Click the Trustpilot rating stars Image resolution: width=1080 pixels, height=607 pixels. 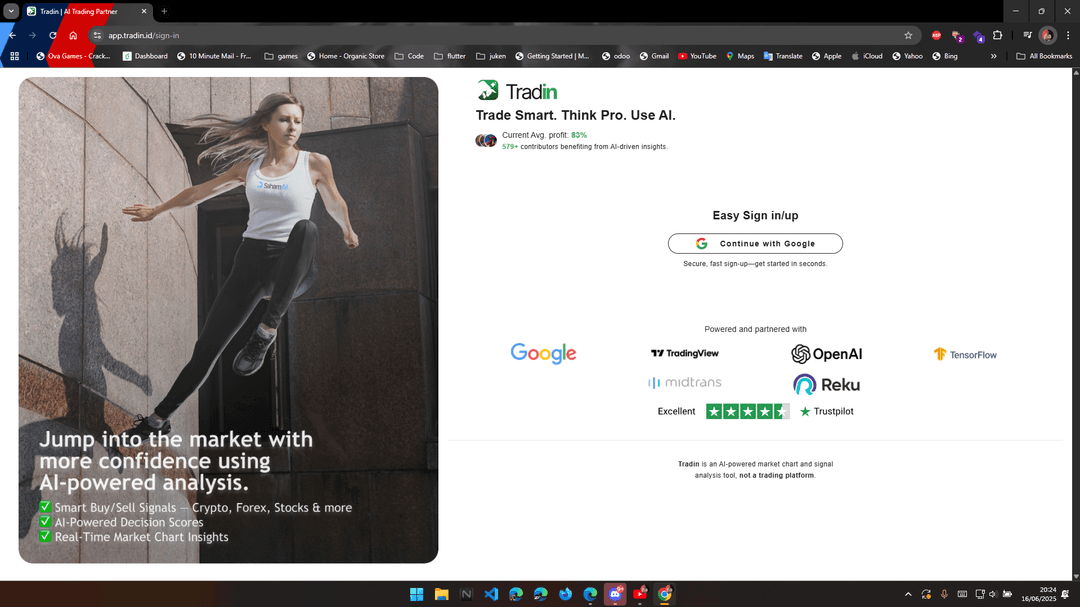point(747,411)
